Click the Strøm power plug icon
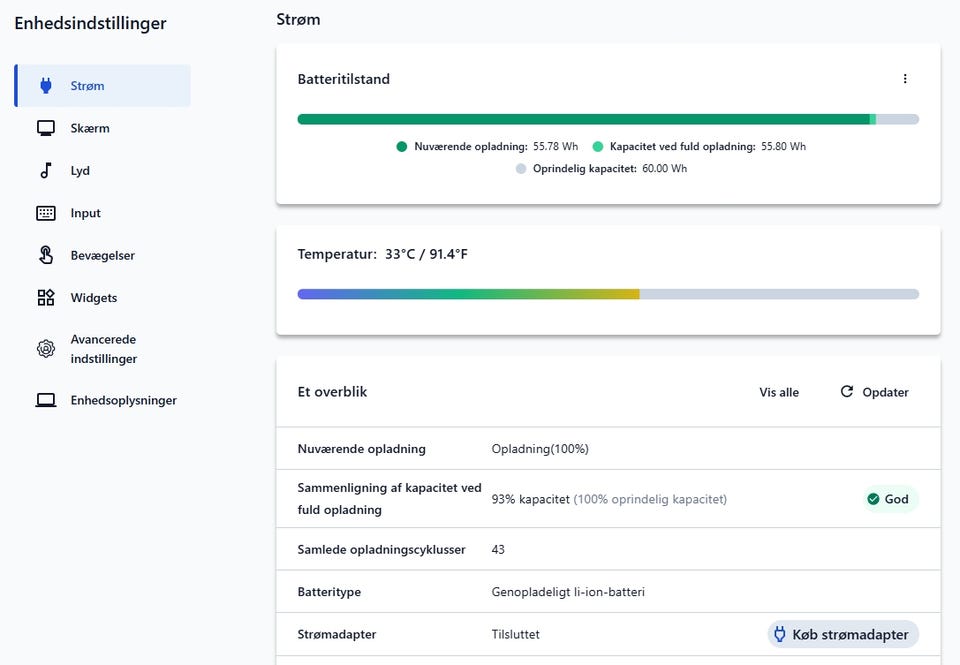960x665 pixels. click(x=46, y=86)
